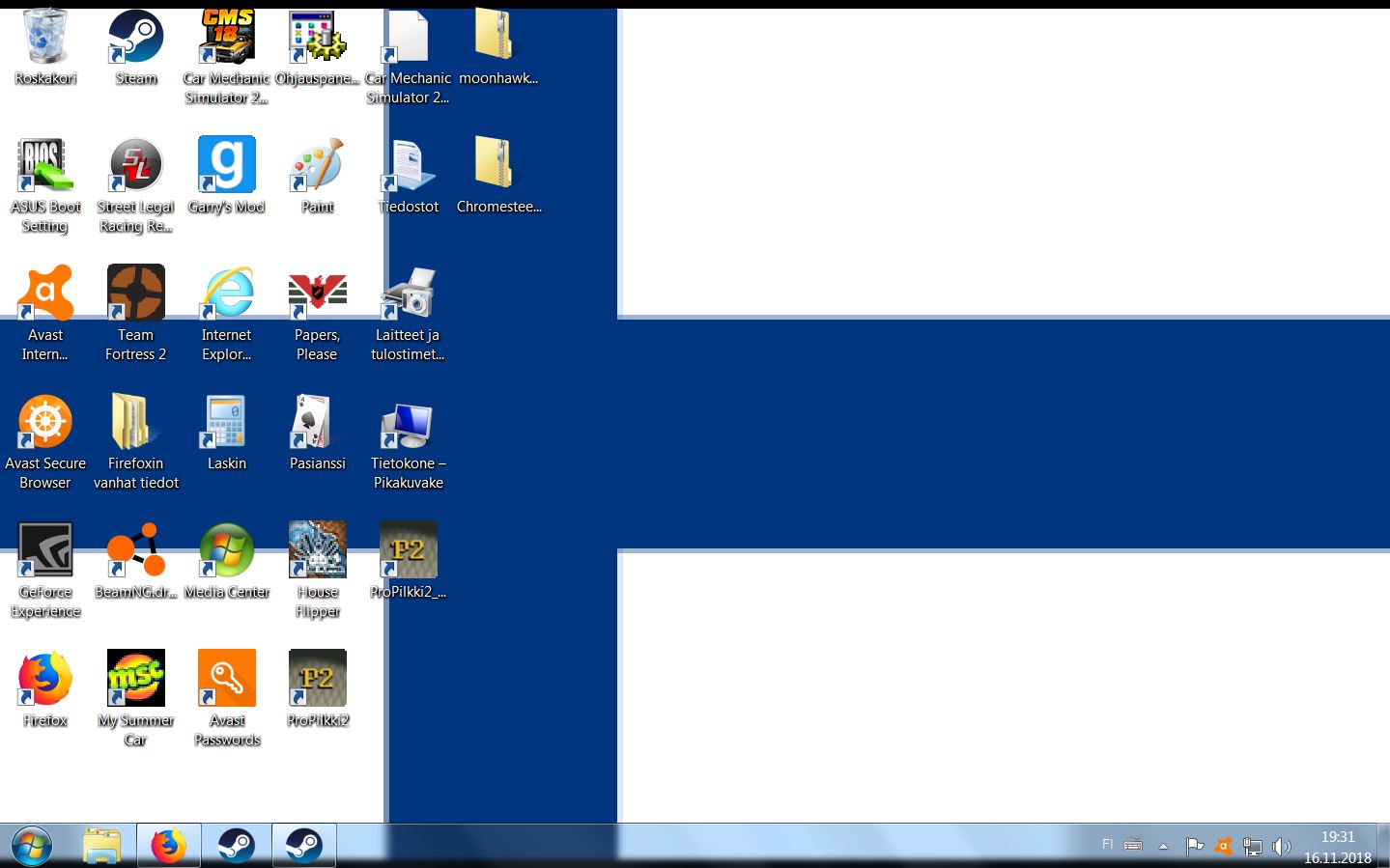
Task: Switch to Firefox in the taskbar
Action: point(169,846)
